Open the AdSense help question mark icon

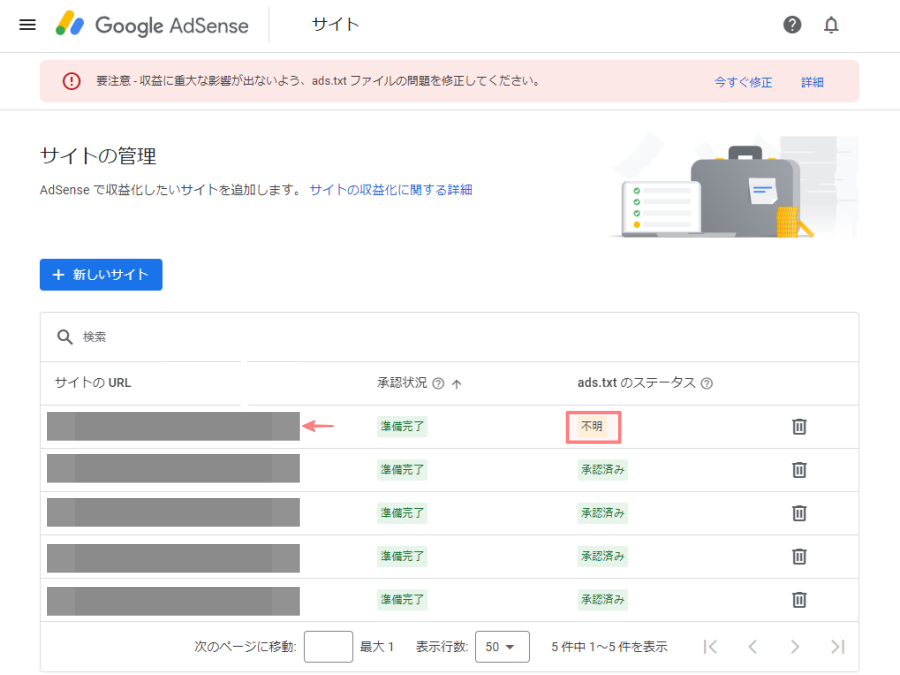click(x=792, y=25)
